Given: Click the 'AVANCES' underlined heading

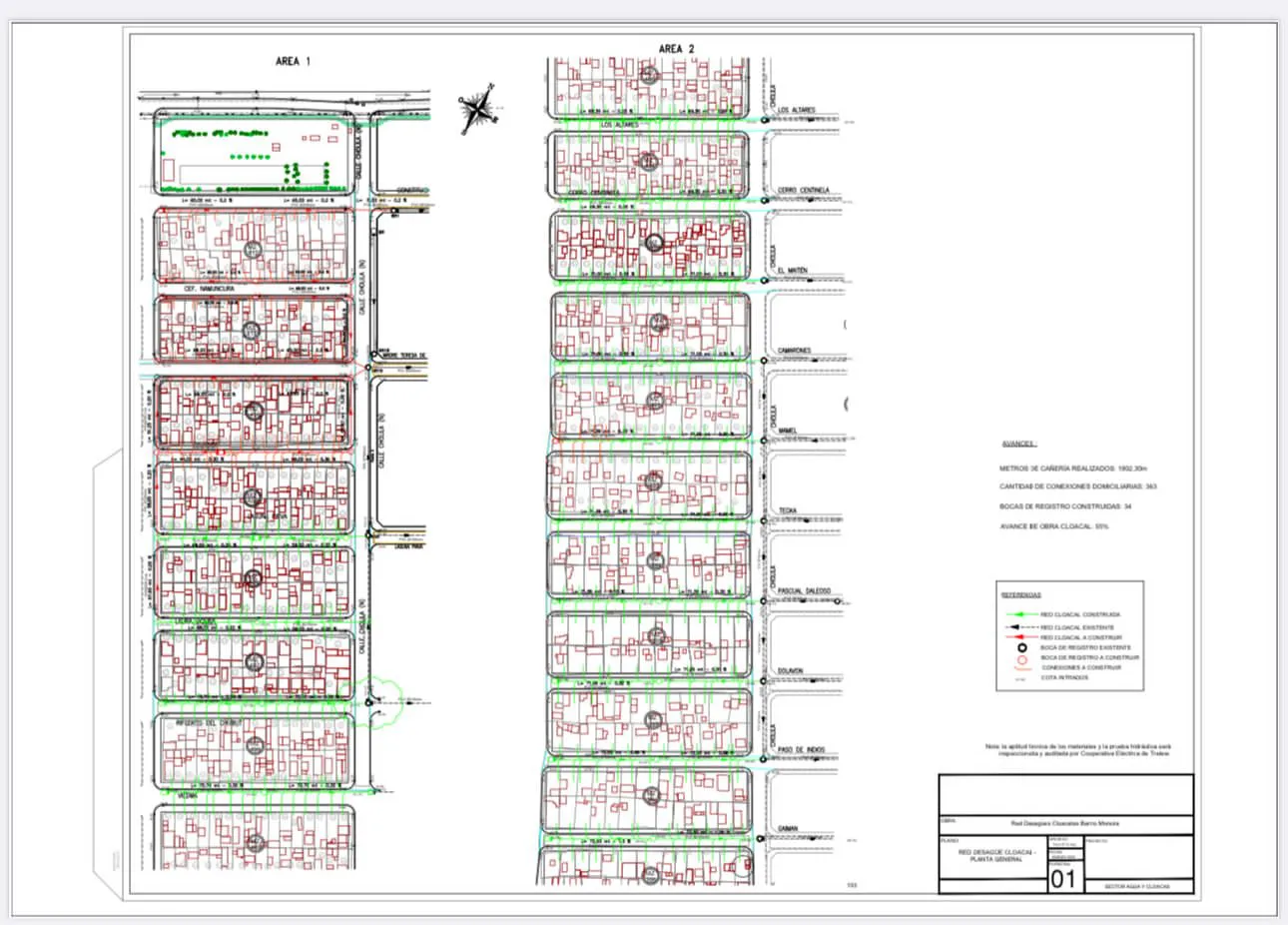Looking at the screenshot, I should [1019, 444].
